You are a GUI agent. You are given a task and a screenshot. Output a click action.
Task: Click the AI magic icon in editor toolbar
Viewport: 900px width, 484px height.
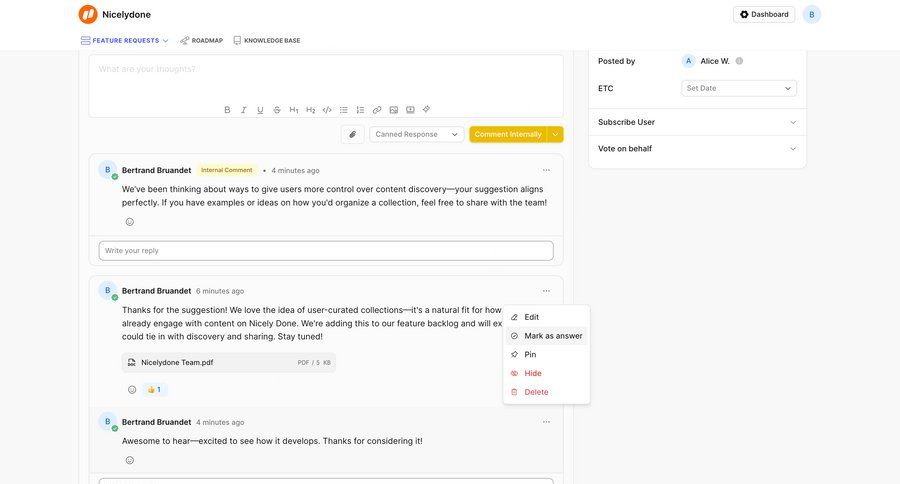(x=426, y=109)
